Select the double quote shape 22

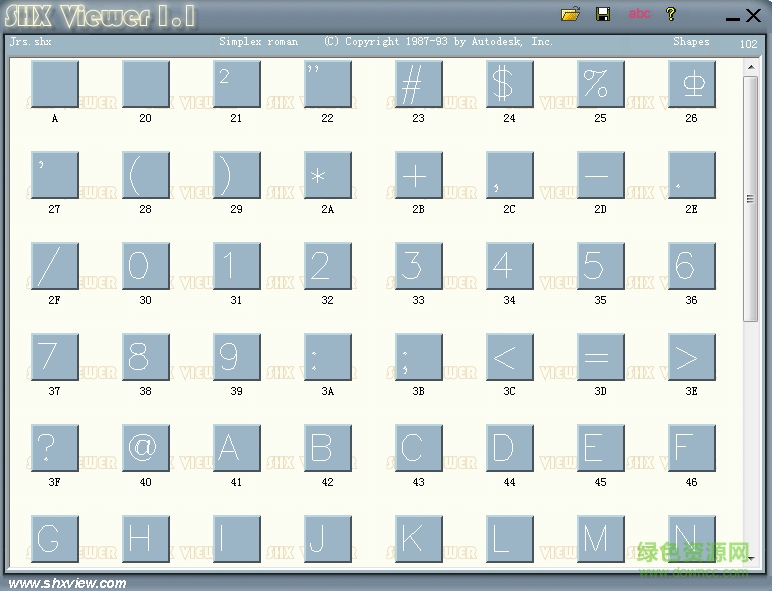pos(328,84)
